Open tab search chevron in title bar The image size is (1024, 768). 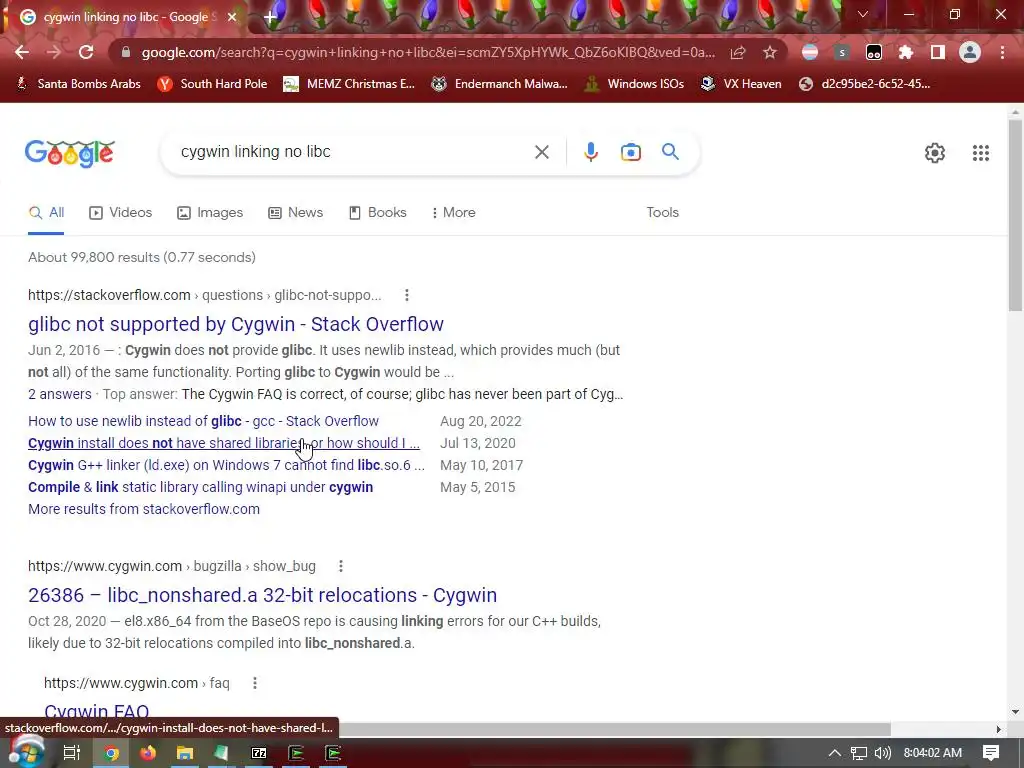863,14
